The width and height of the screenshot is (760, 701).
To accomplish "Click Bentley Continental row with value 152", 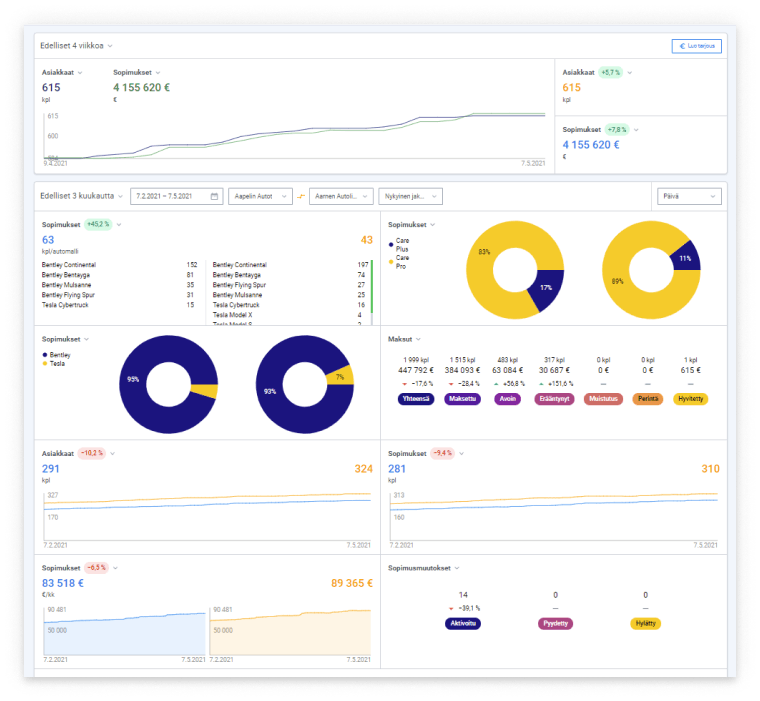I will tap(119, 265).
